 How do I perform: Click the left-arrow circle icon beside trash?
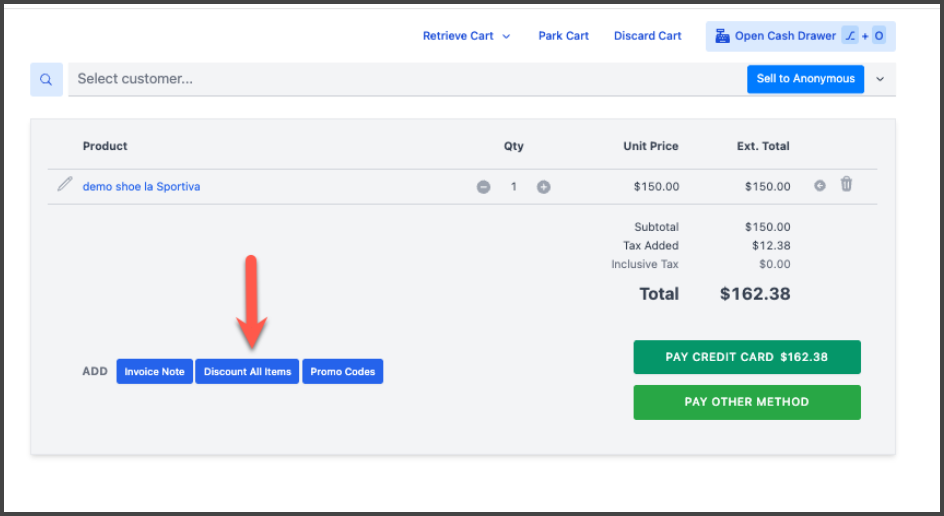820,186
